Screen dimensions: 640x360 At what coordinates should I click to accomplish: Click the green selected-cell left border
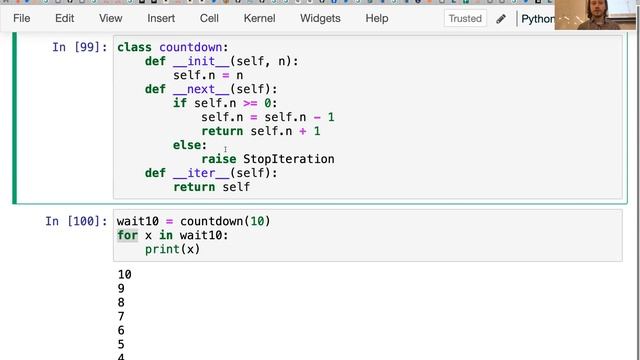pyautogui.click(x=15, y=118)
